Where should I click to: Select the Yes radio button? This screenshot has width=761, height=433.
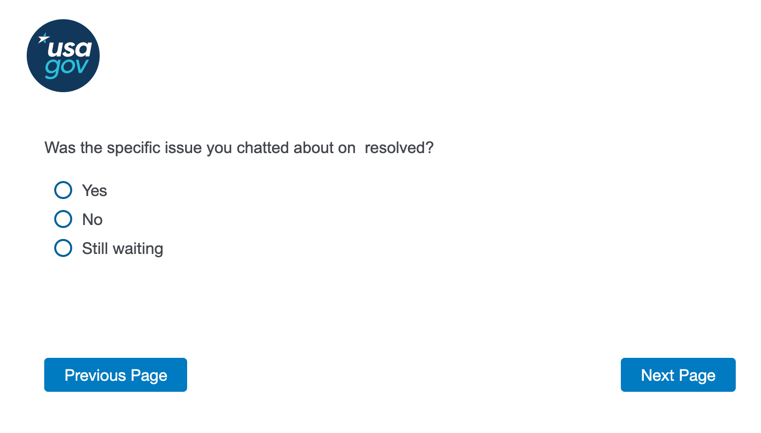point(63,190)
